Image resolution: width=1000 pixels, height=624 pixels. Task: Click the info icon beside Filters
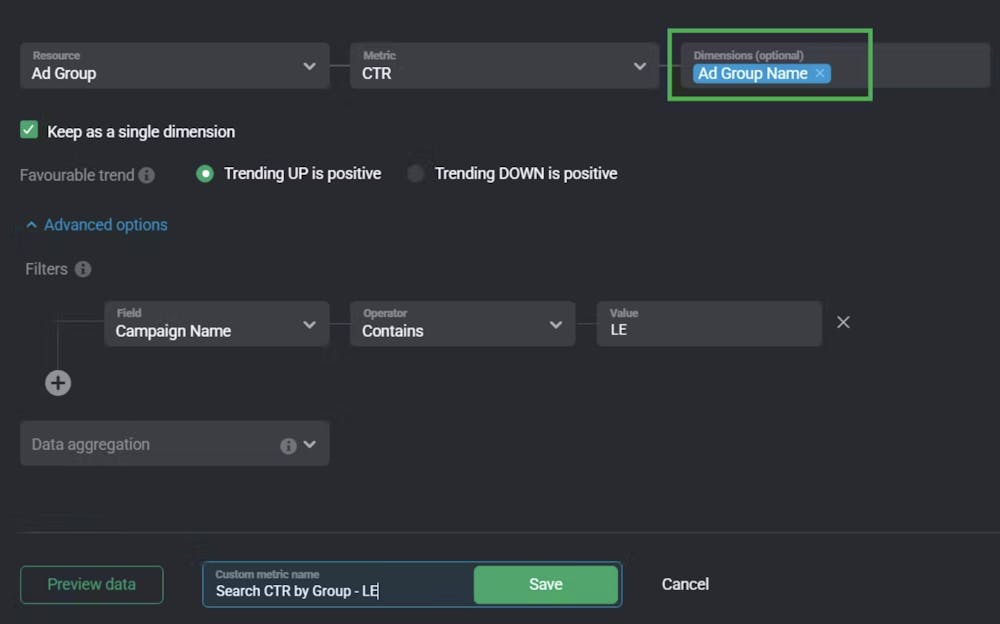(80, 269)
